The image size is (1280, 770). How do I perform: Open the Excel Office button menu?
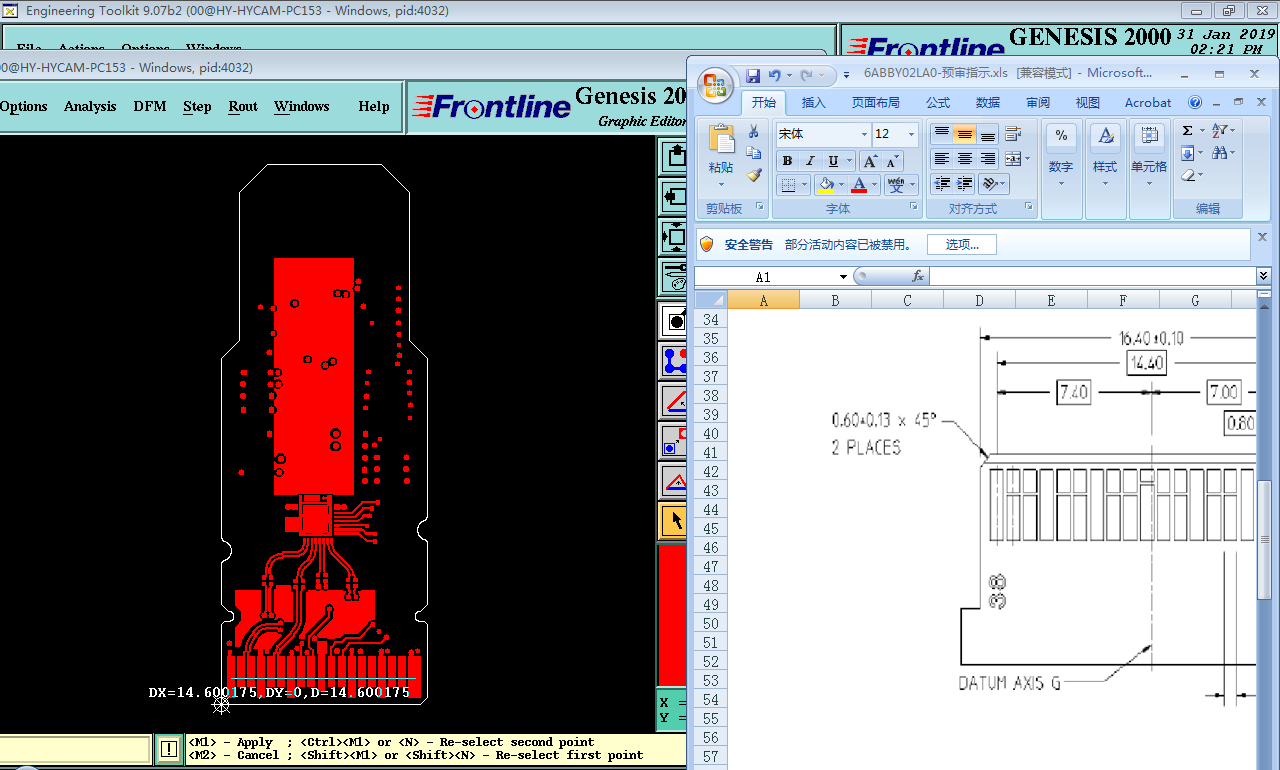pos(714,85)
